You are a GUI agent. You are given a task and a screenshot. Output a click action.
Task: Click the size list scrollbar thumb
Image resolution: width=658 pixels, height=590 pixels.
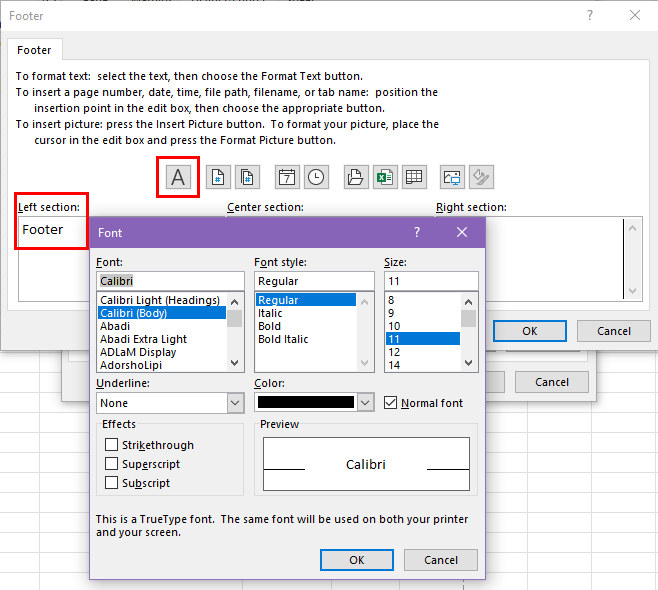pos(468,318)
